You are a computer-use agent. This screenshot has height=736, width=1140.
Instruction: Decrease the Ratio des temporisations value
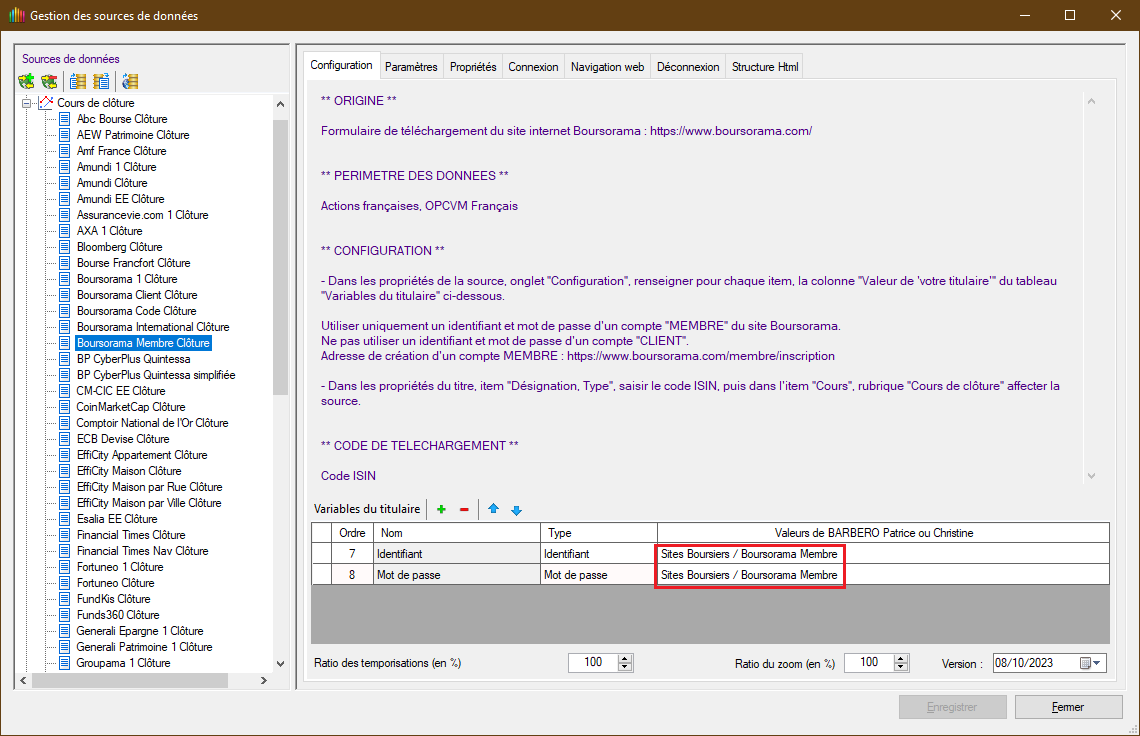click(625, 667)
